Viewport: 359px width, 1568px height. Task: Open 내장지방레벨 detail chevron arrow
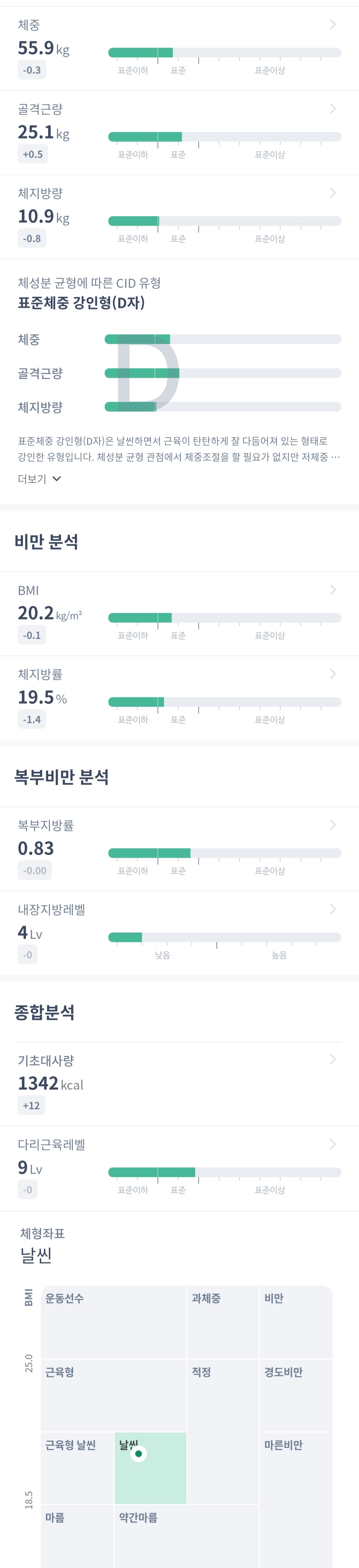332,909
